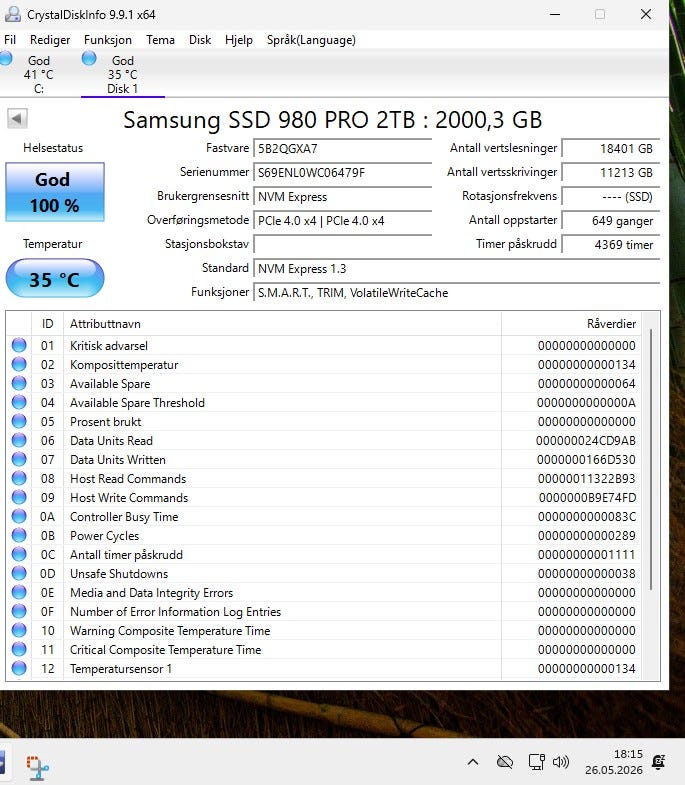Click the status icon for Available Spare row 03
This screenshot has height=785, width=685.
(x=19, y=383)
